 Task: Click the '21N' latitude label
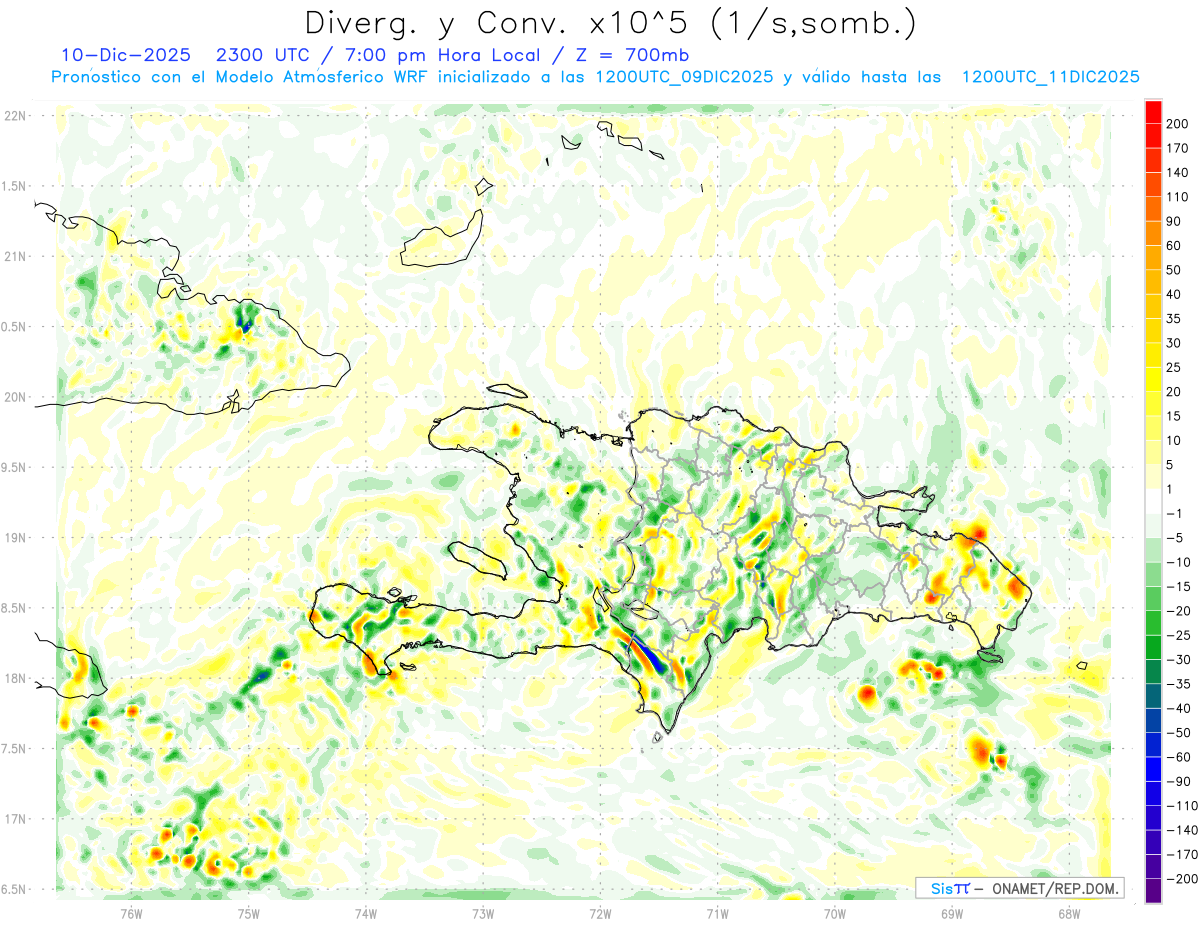click(x=14, y=257)
